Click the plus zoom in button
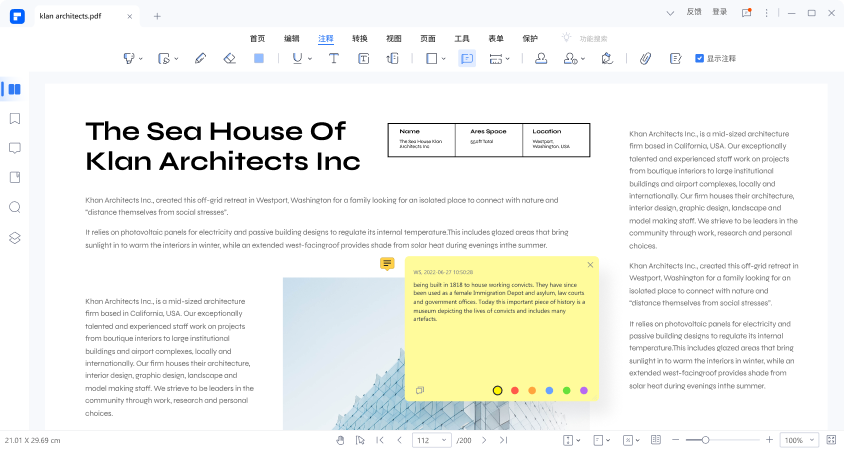 click(769, 440)
